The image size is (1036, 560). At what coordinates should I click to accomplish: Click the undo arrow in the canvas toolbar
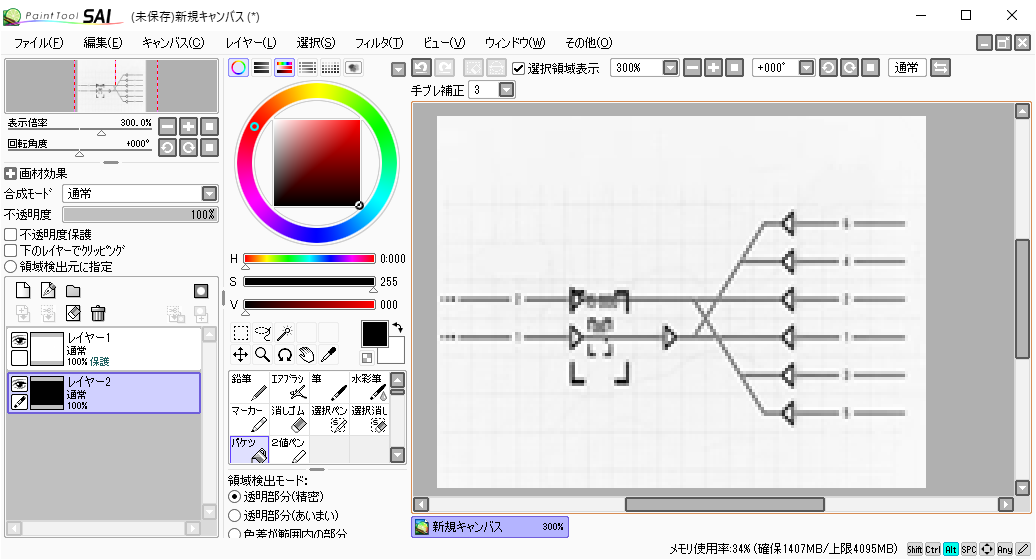[x=422, y=68]
